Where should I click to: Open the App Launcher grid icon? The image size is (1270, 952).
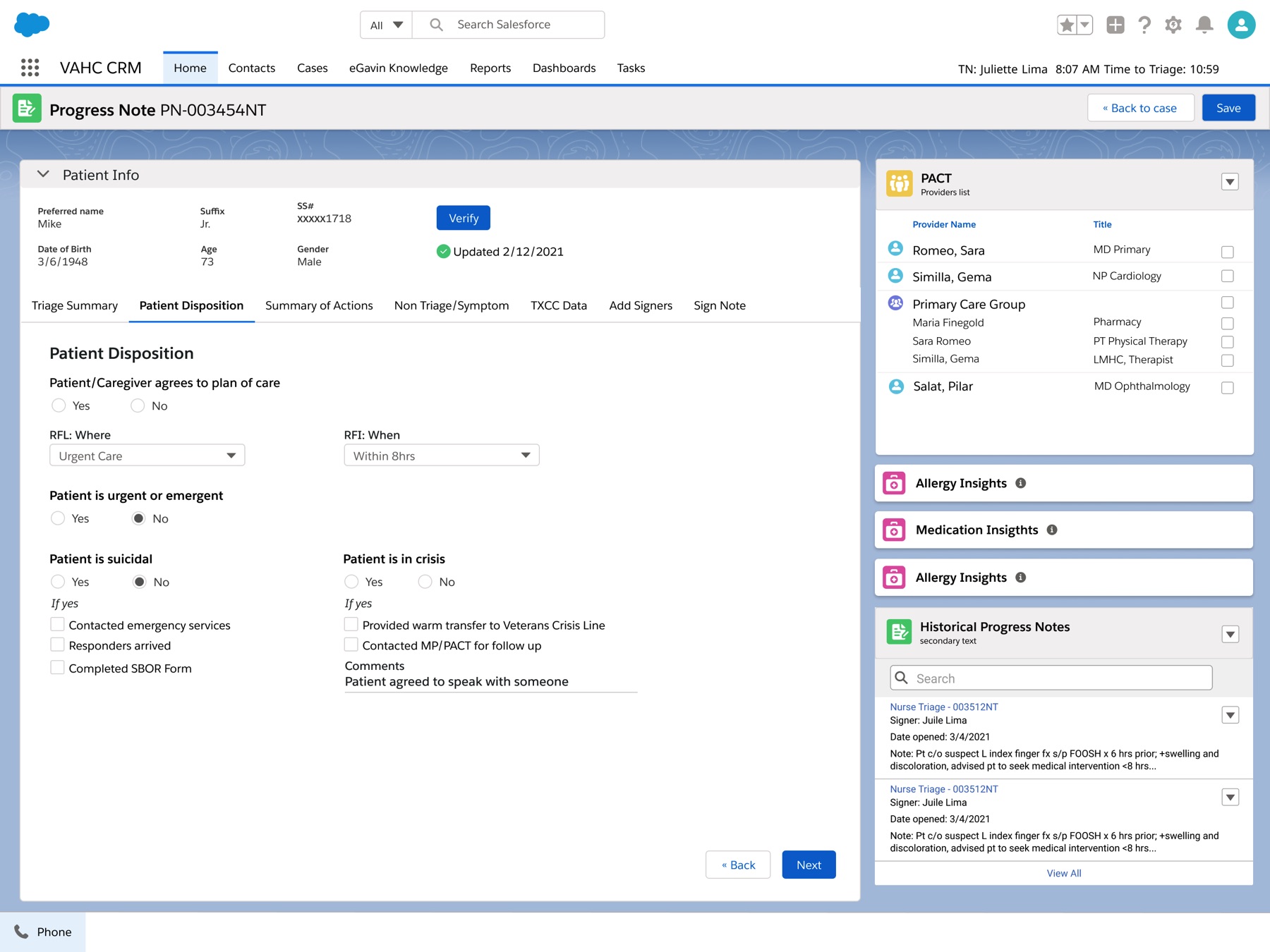pyautogui.click(x=30, y=68)
